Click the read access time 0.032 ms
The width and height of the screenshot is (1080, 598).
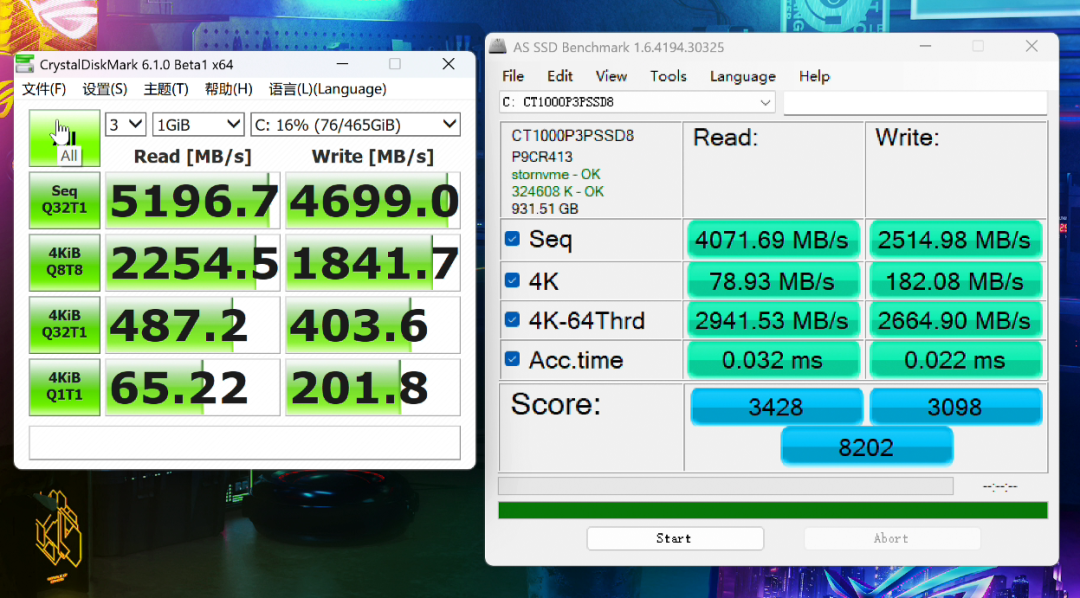point(773,360)
